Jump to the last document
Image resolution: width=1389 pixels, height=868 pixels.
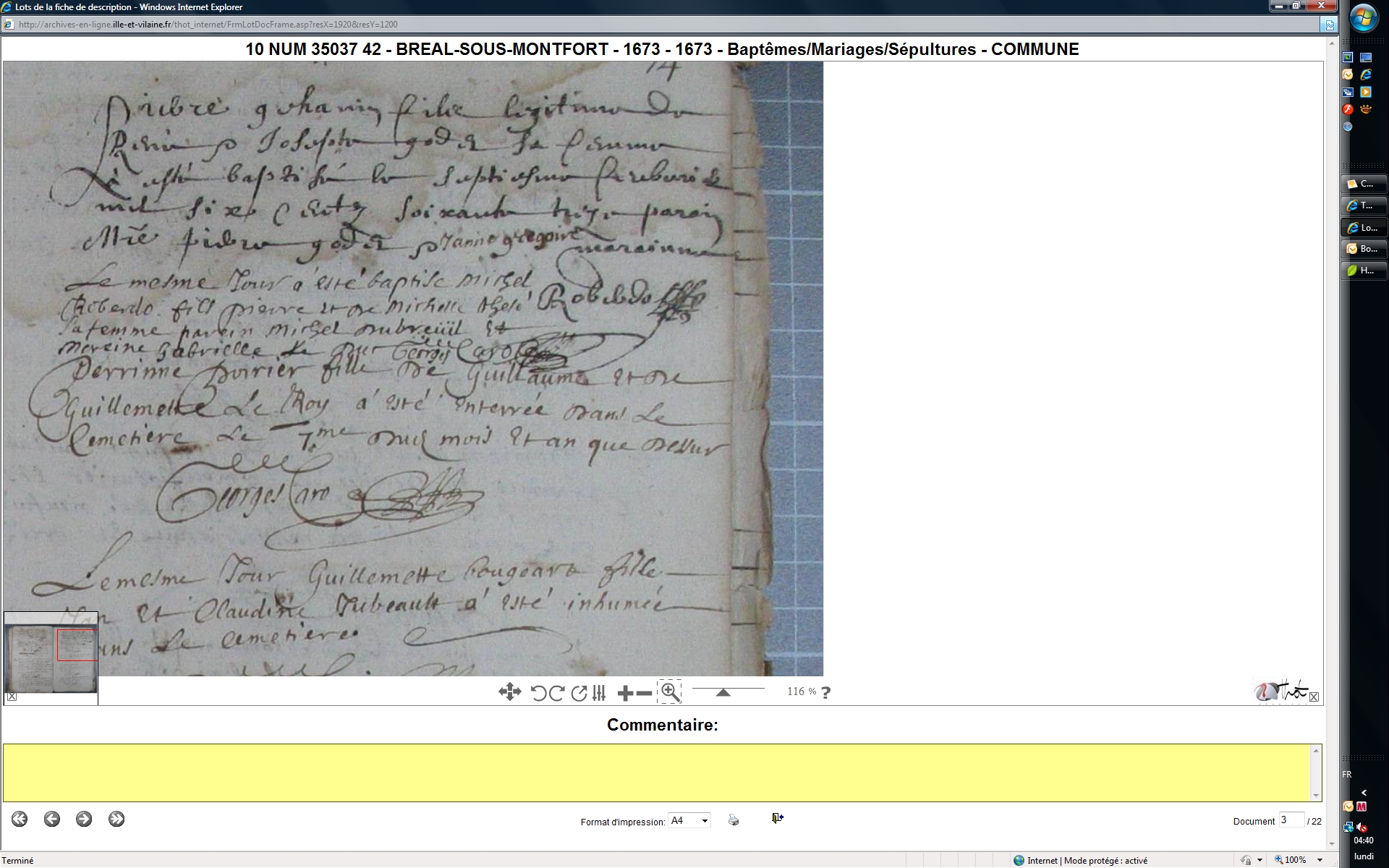(116, 819)
